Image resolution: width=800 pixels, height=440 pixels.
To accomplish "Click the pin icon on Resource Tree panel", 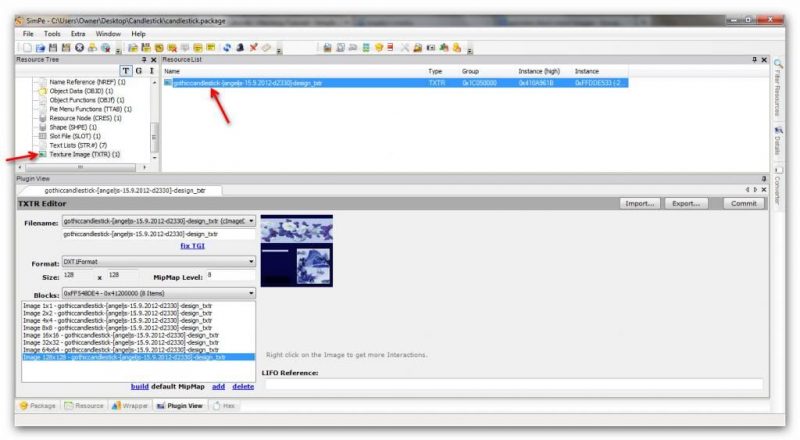I will [142, 60].
